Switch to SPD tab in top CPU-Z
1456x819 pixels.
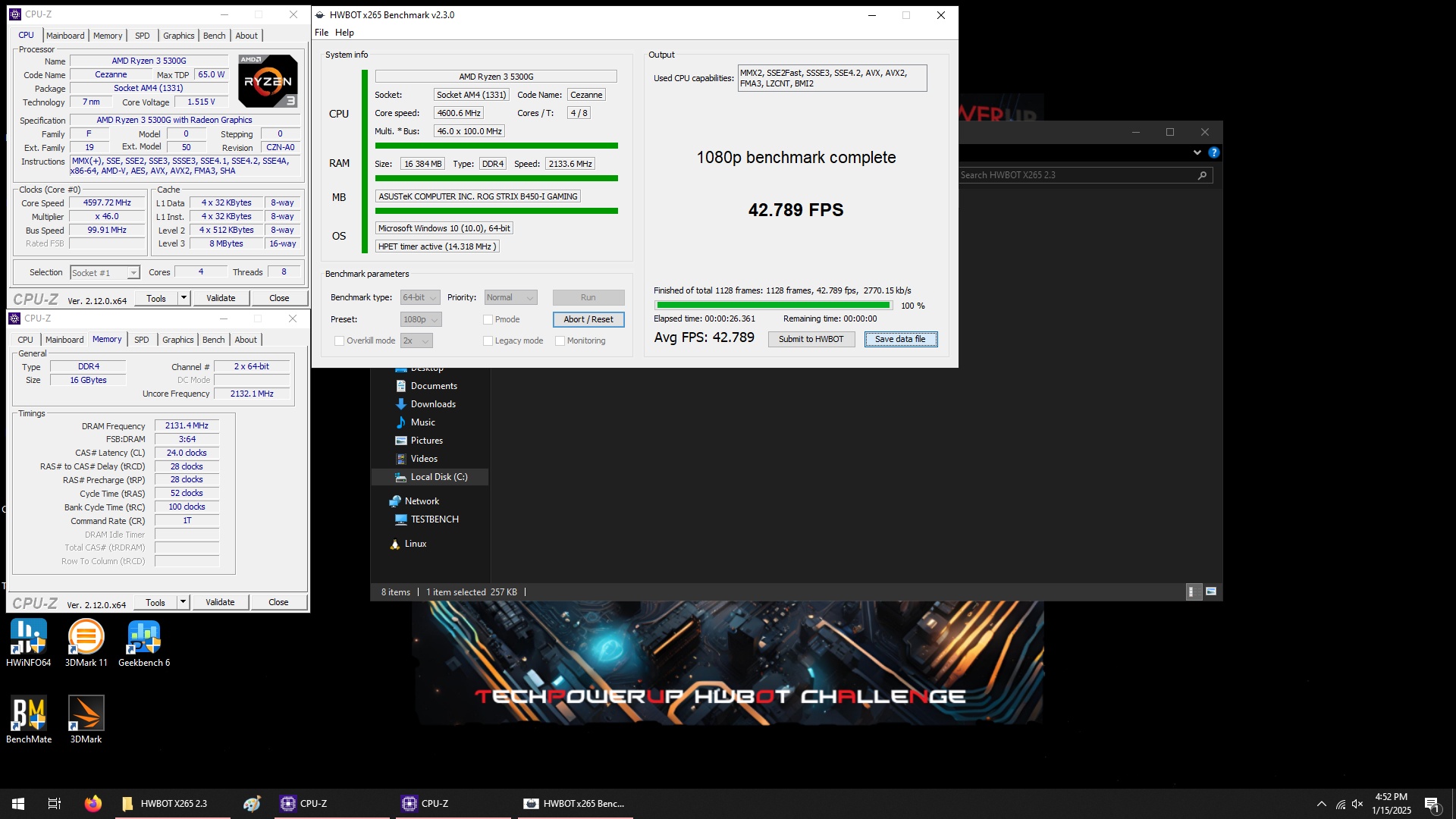tap(143, 36)
